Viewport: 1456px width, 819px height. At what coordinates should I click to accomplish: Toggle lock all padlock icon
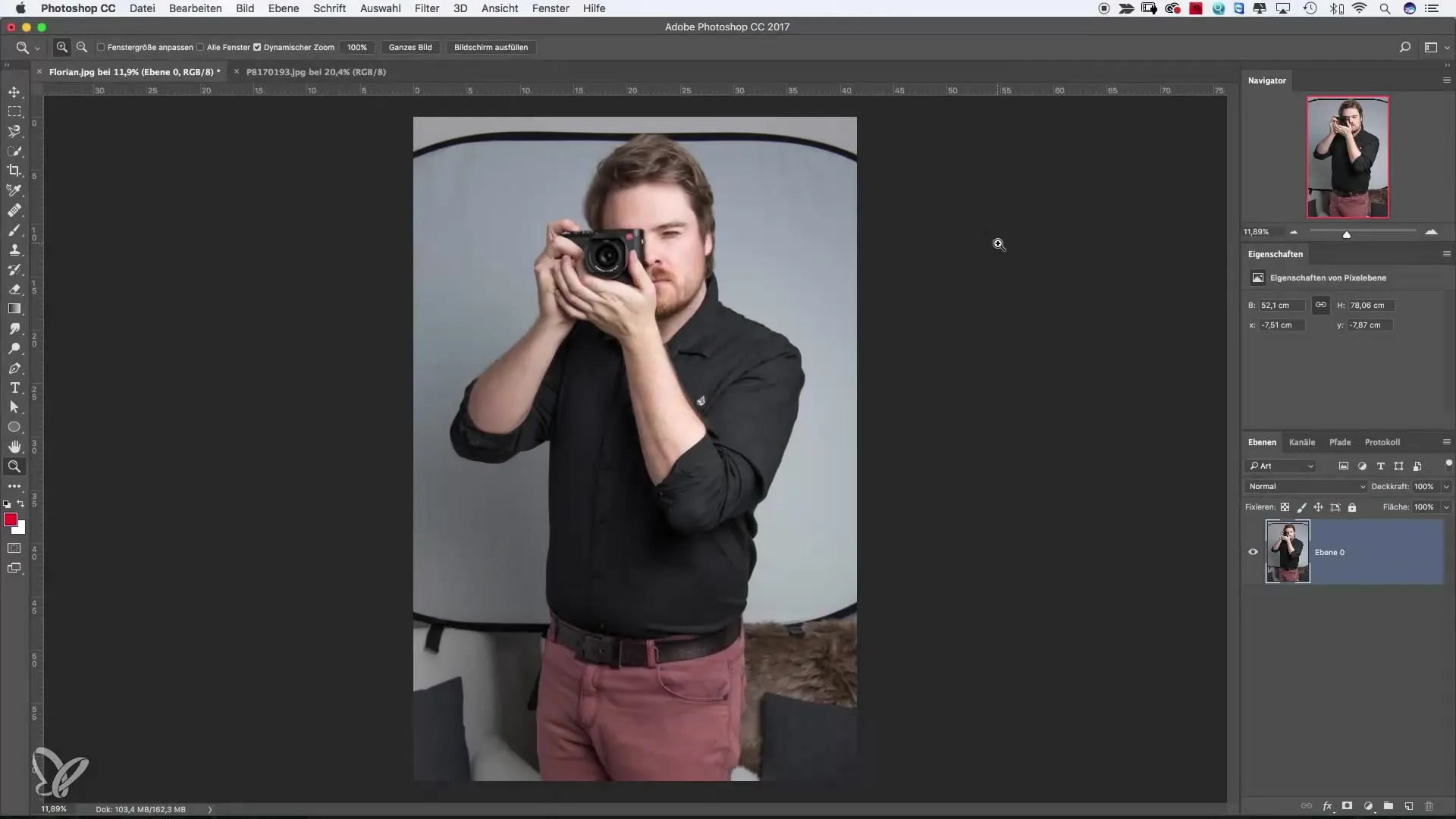(x=1352, y=507)
